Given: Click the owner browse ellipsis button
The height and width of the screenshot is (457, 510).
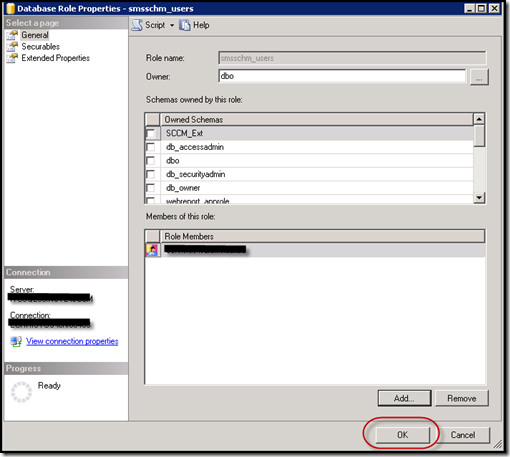Looking at the screenshot, I should [479, 77].
